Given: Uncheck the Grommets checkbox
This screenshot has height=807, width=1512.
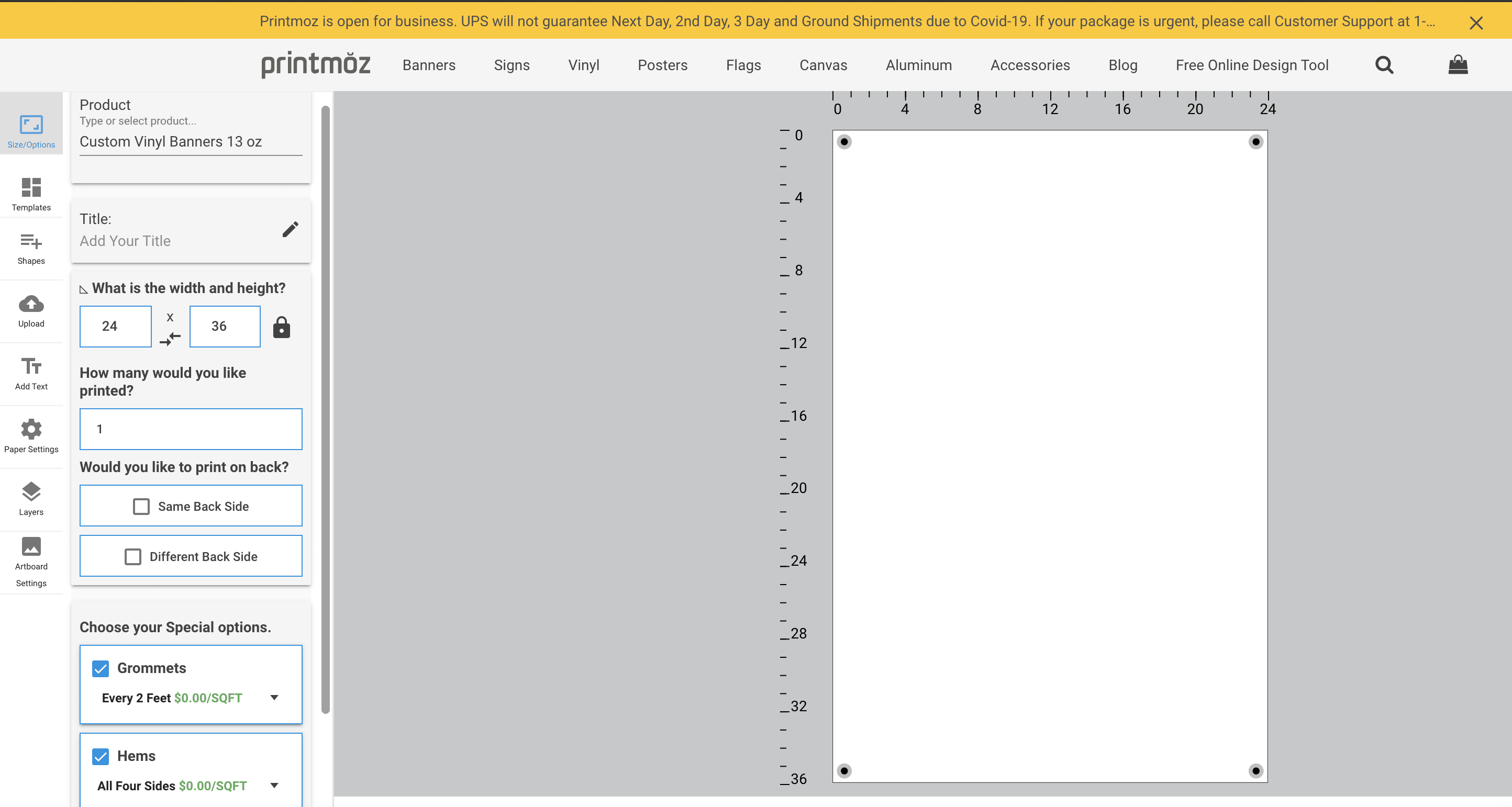Looking at the screenshot, I should pos(101,668).
